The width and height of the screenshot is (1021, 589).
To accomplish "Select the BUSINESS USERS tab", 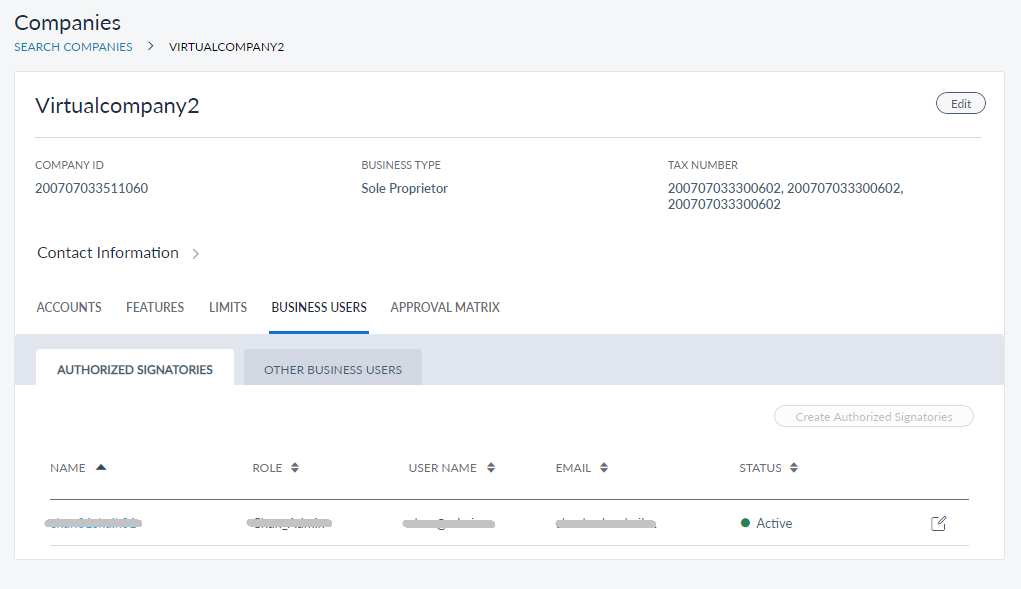I will (x=319, y=307).
